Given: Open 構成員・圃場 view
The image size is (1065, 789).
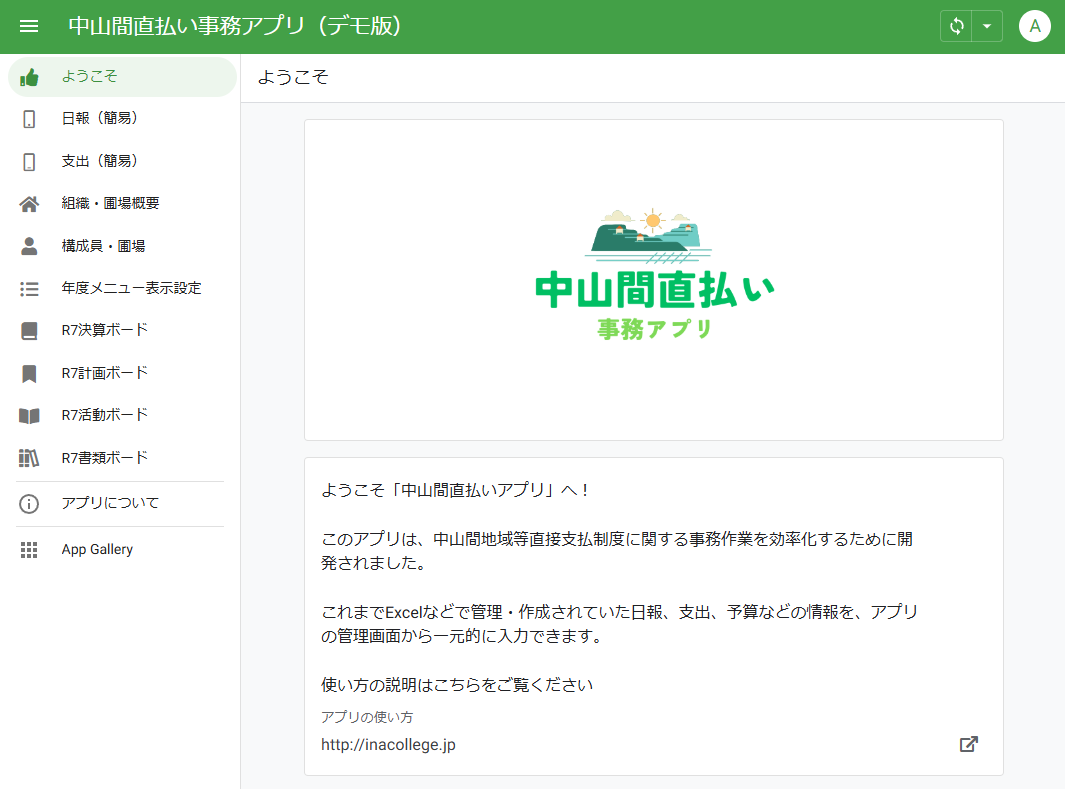Looking at the screenshot, I should 122,246.
